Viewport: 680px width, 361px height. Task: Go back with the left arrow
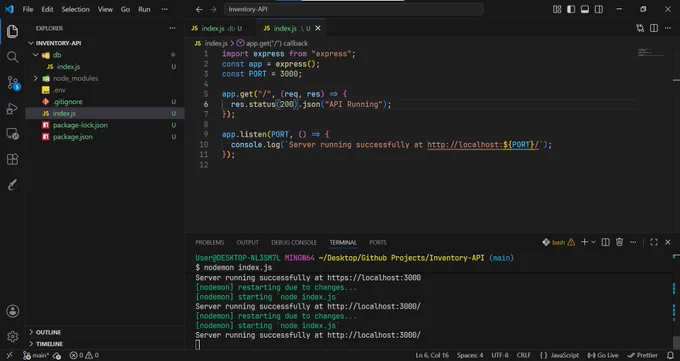pos(199,9)
